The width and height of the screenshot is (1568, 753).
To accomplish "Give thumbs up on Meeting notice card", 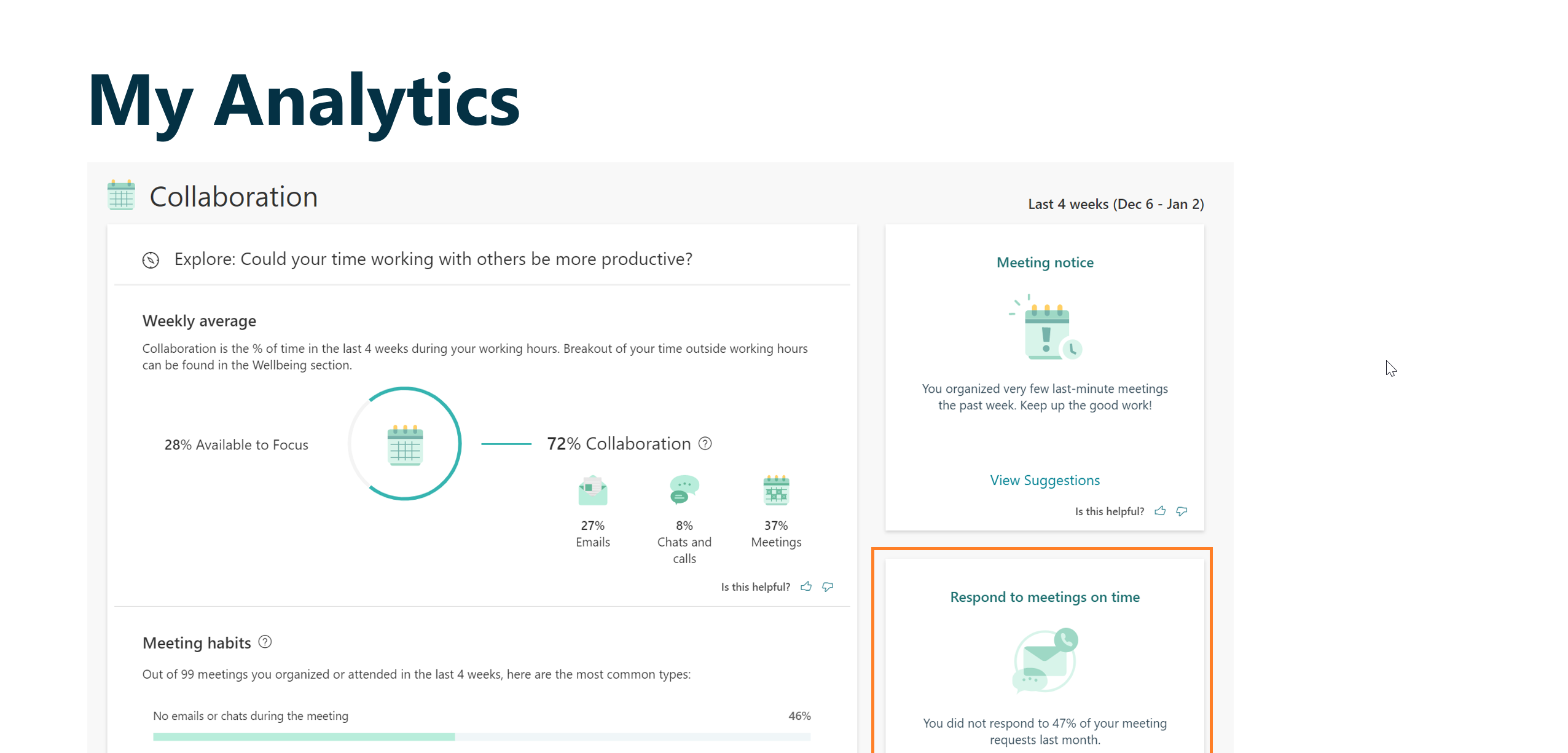I will (1160, 511).
